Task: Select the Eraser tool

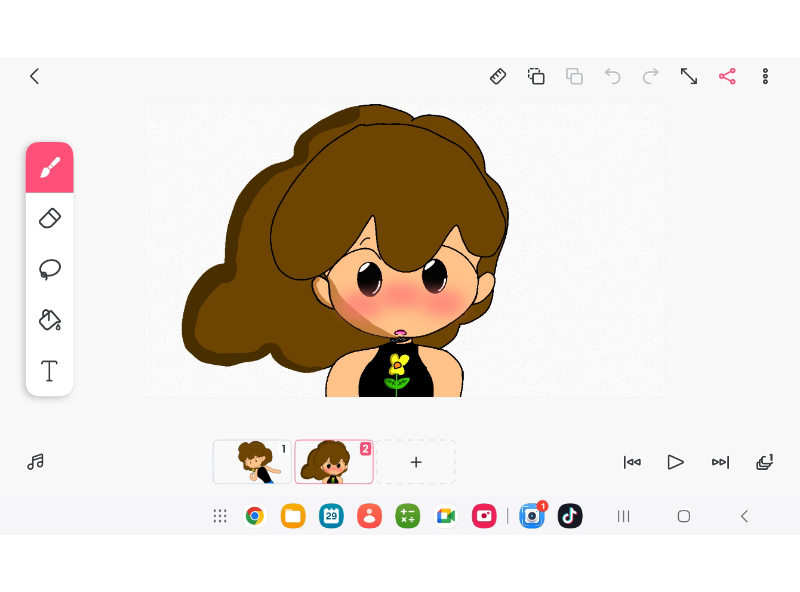Action: click(50, 218)
